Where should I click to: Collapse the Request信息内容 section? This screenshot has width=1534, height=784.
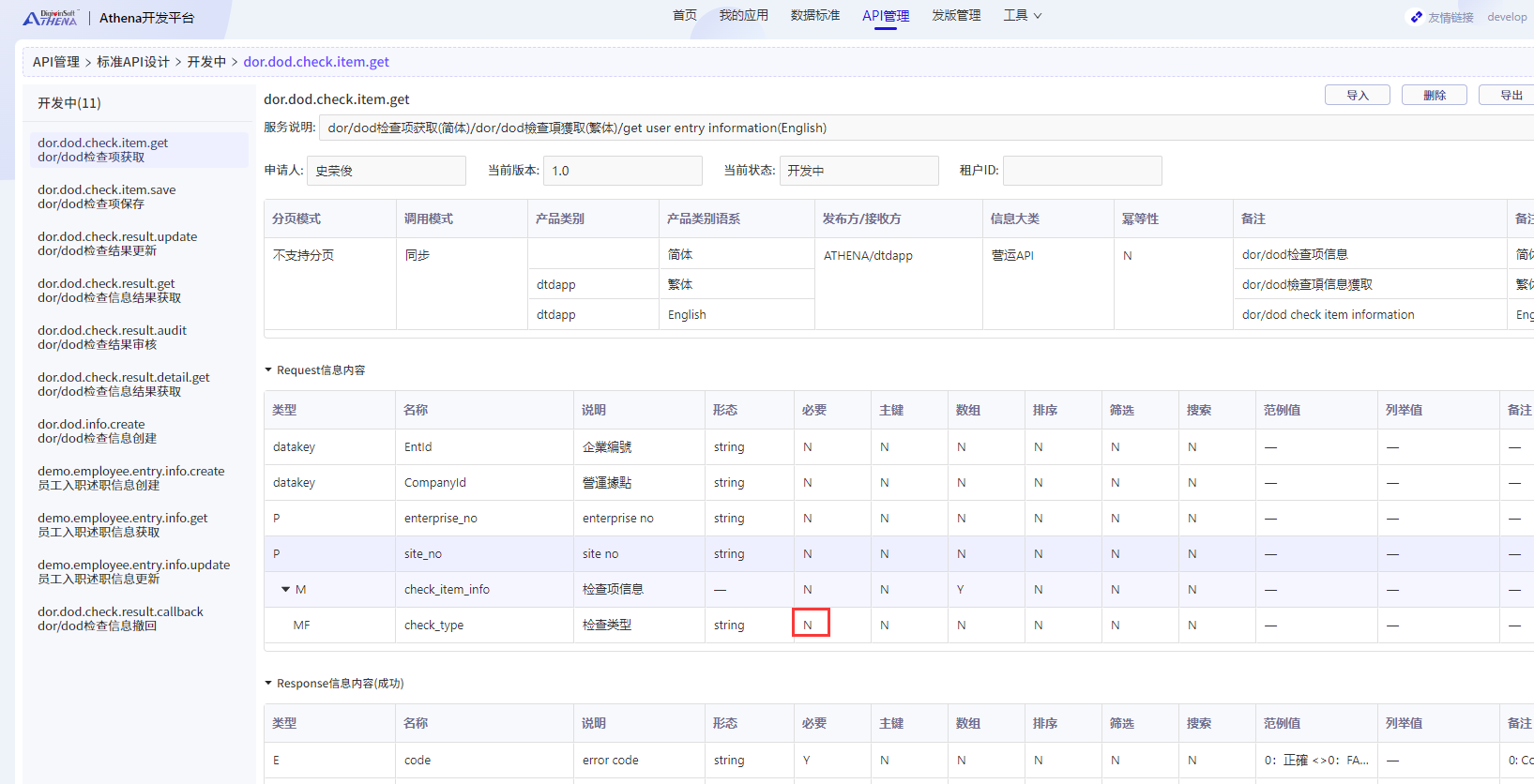point(268,370)
